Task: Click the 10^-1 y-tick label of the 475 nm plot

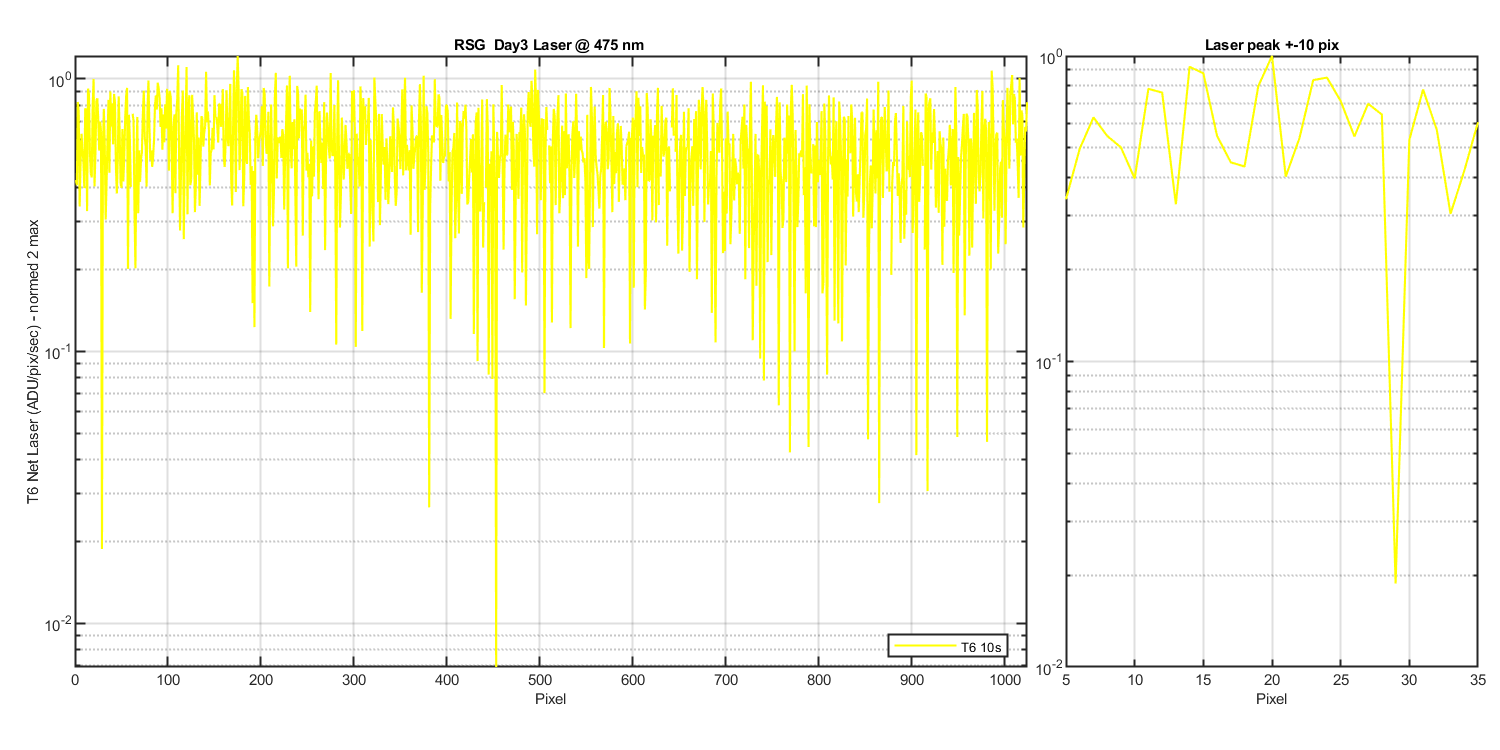Action: tap(57, 350)
